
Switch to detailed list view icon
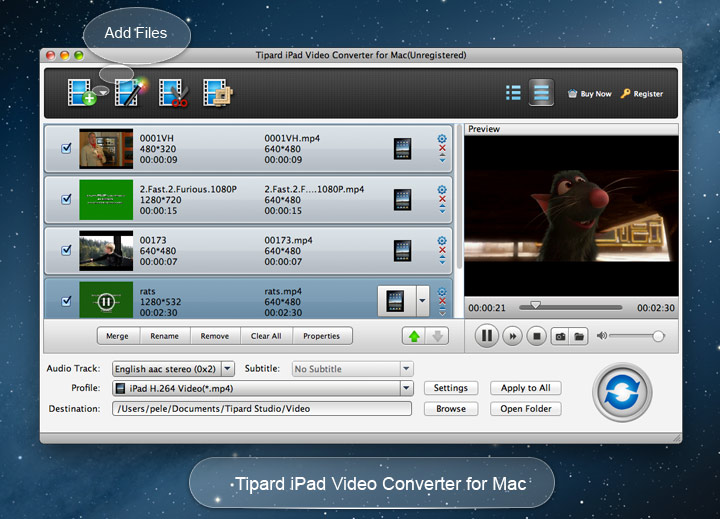click(x=541, y=92)
